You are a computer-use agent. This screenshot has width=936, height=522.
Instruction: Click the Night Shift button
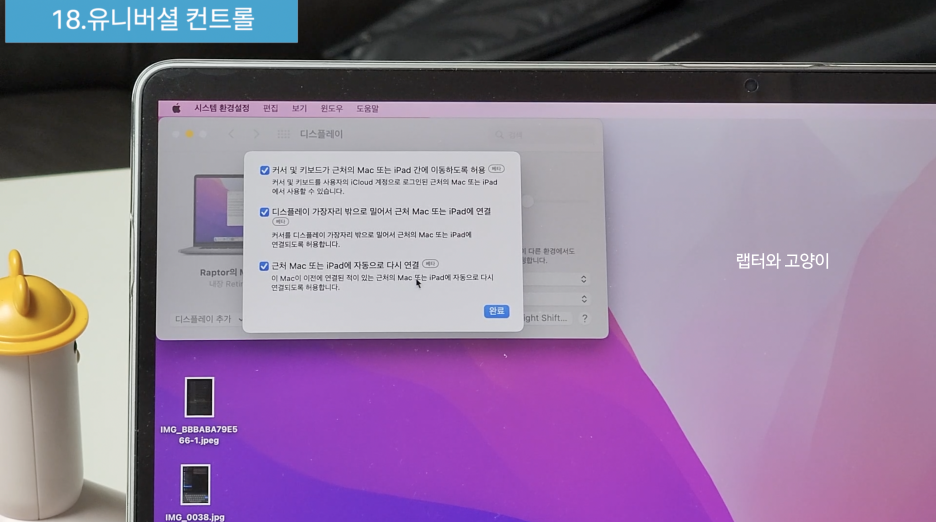click(546, 318)
